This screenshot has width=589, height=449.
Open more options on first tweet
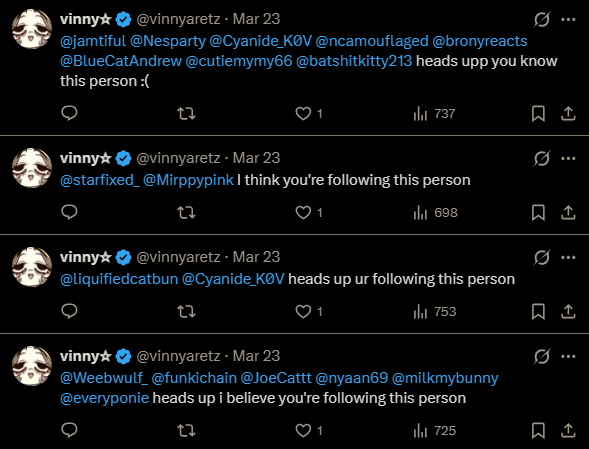click(x=568, y=20)
